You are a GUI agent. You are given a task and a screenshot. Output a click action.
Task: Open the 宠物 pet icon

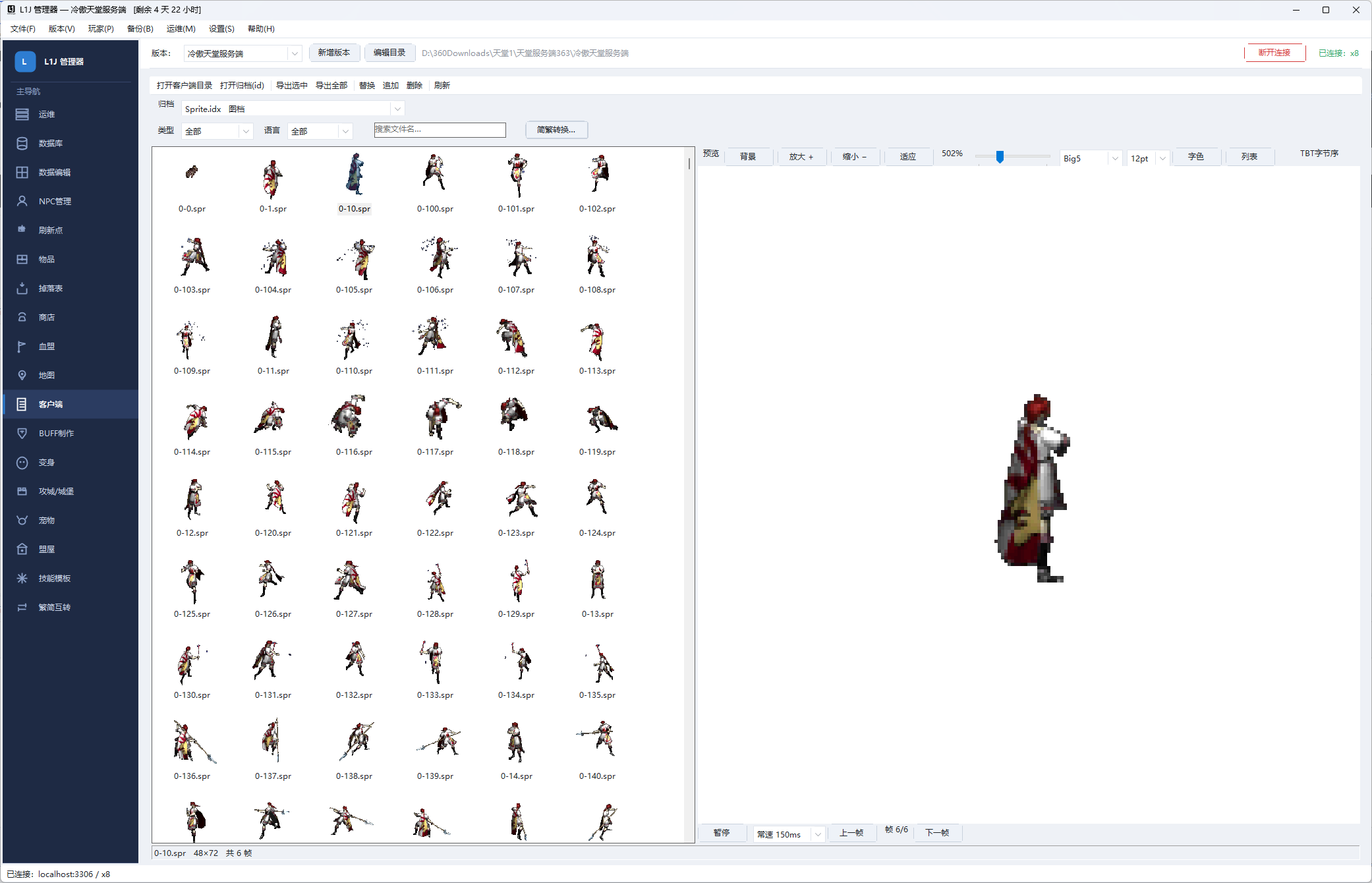click(22, 520)
